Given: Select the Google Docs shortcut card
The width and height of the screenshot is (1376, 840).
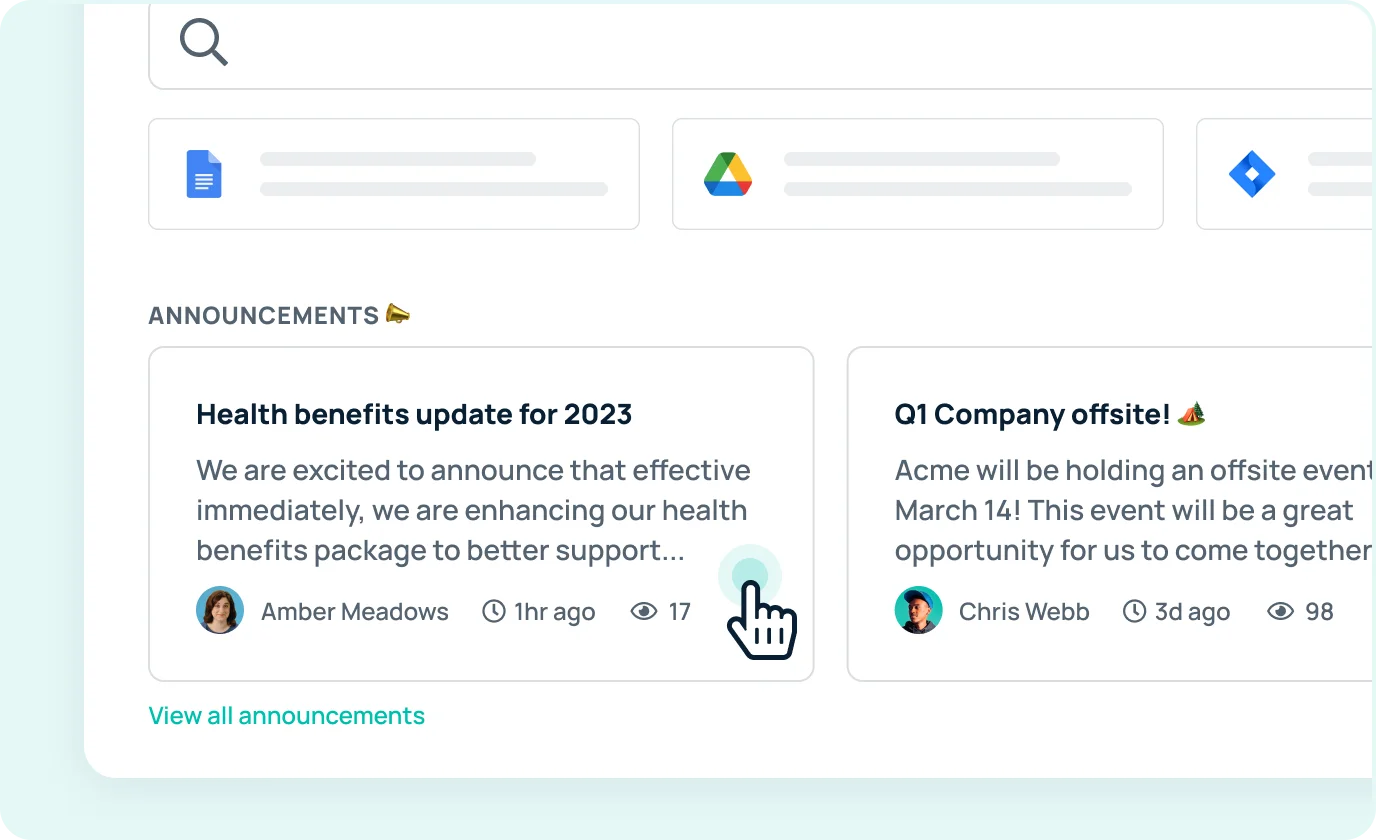Looking at the screenshot, I should (x=393, y=173).
